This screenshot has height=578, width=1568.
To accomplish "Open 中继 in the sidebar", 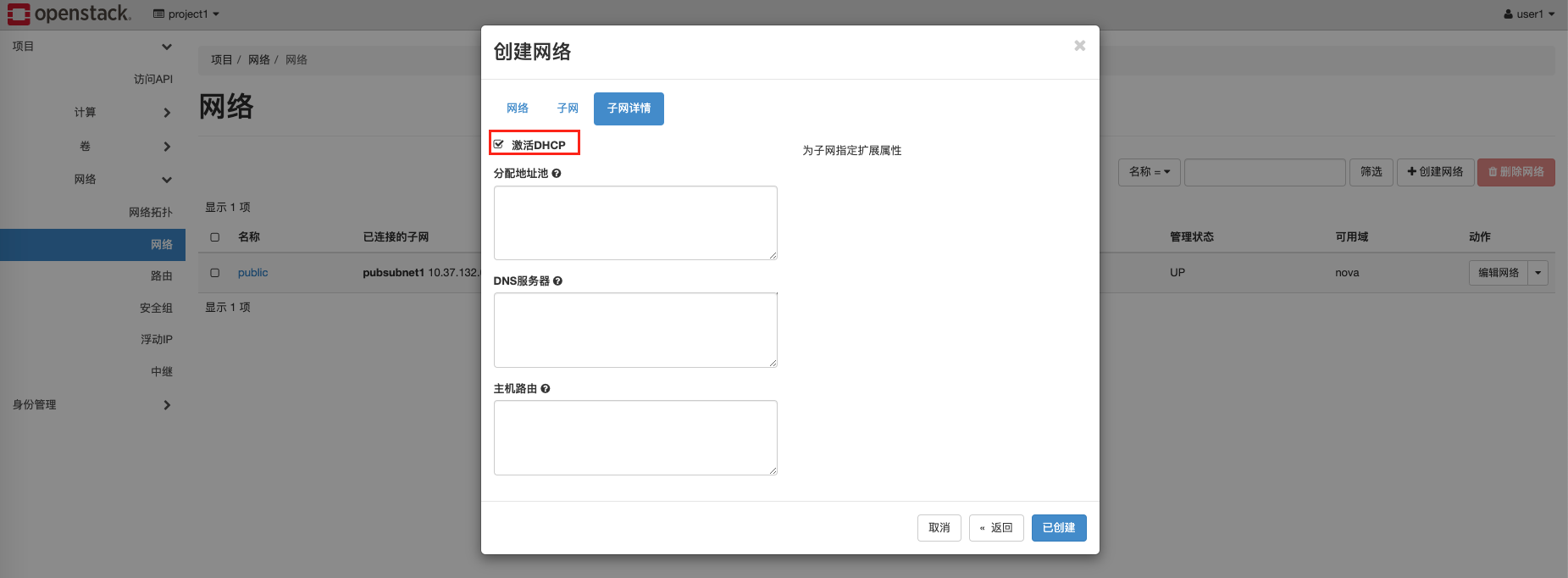I will click(162, 371).
